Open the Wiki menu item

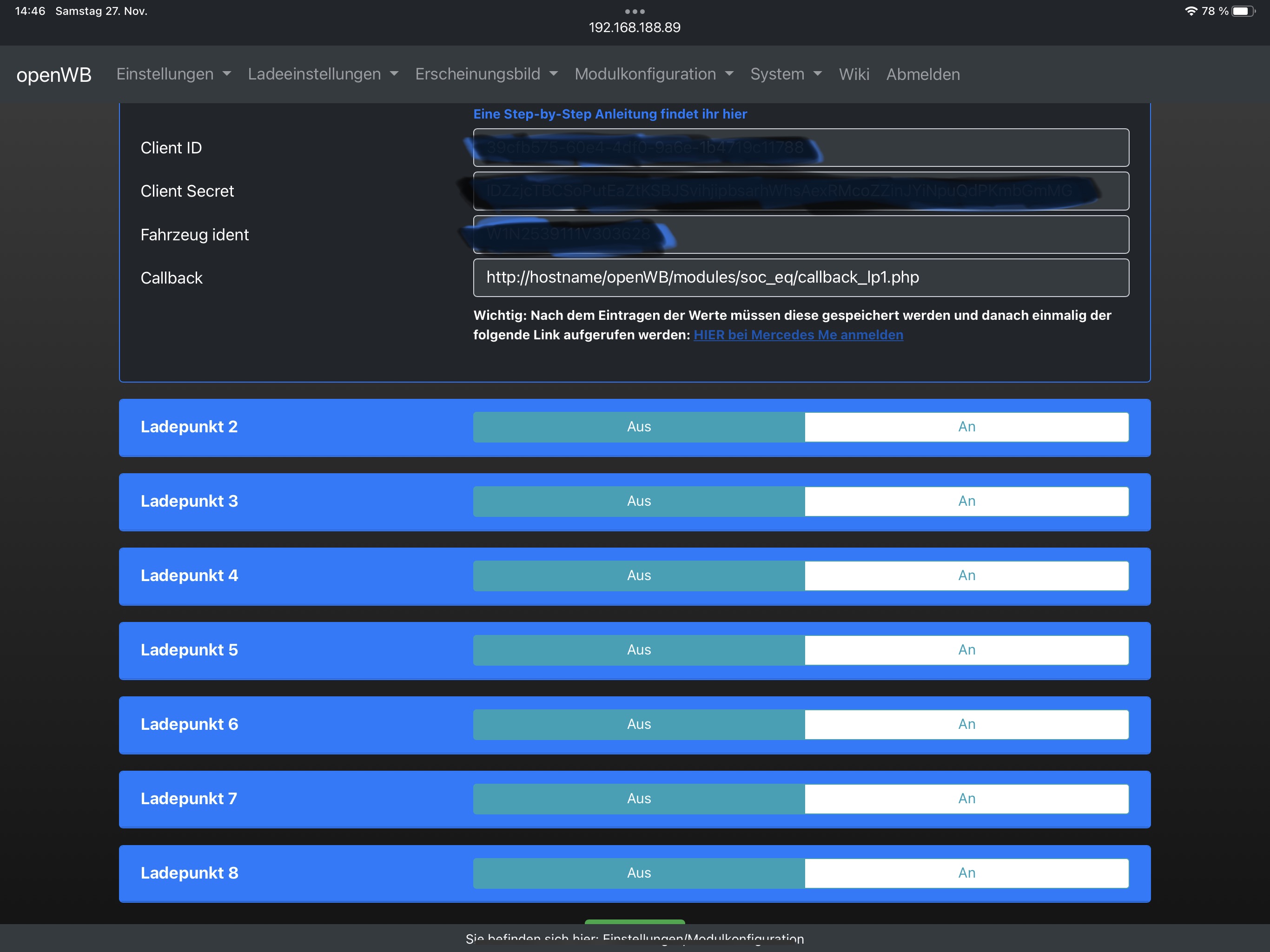point(853,74)
